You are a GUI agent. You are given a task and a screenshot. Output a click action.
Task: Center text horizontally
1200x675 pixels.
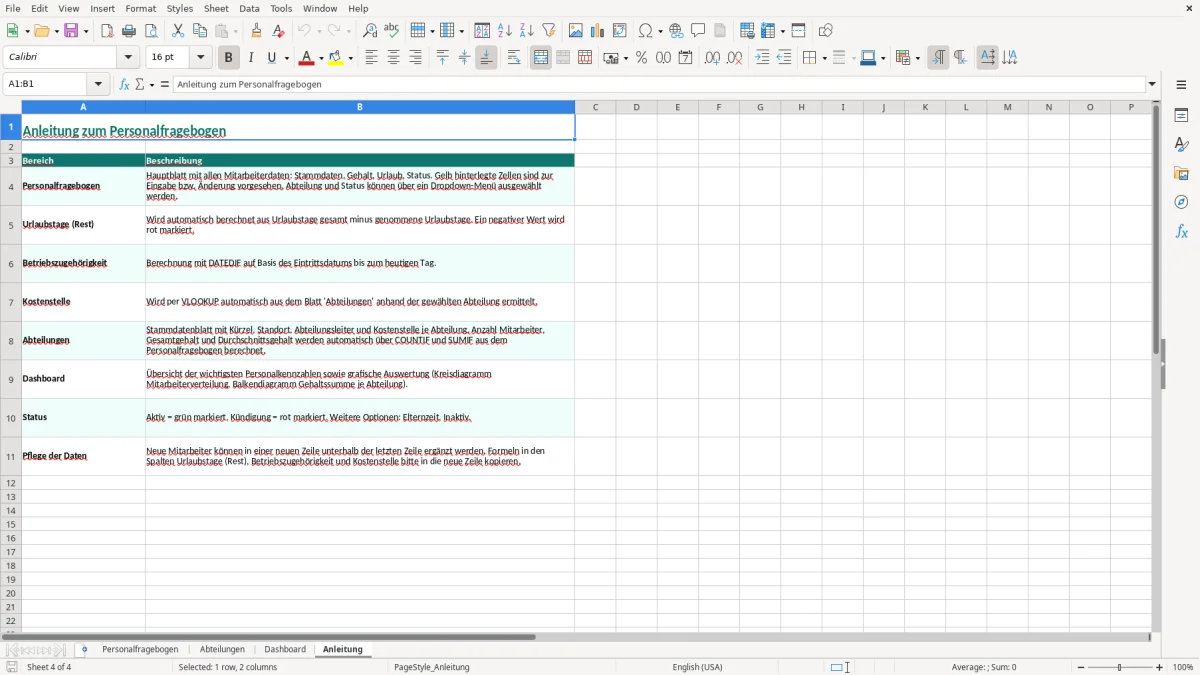pyautogui.click(x=393, y=58)
